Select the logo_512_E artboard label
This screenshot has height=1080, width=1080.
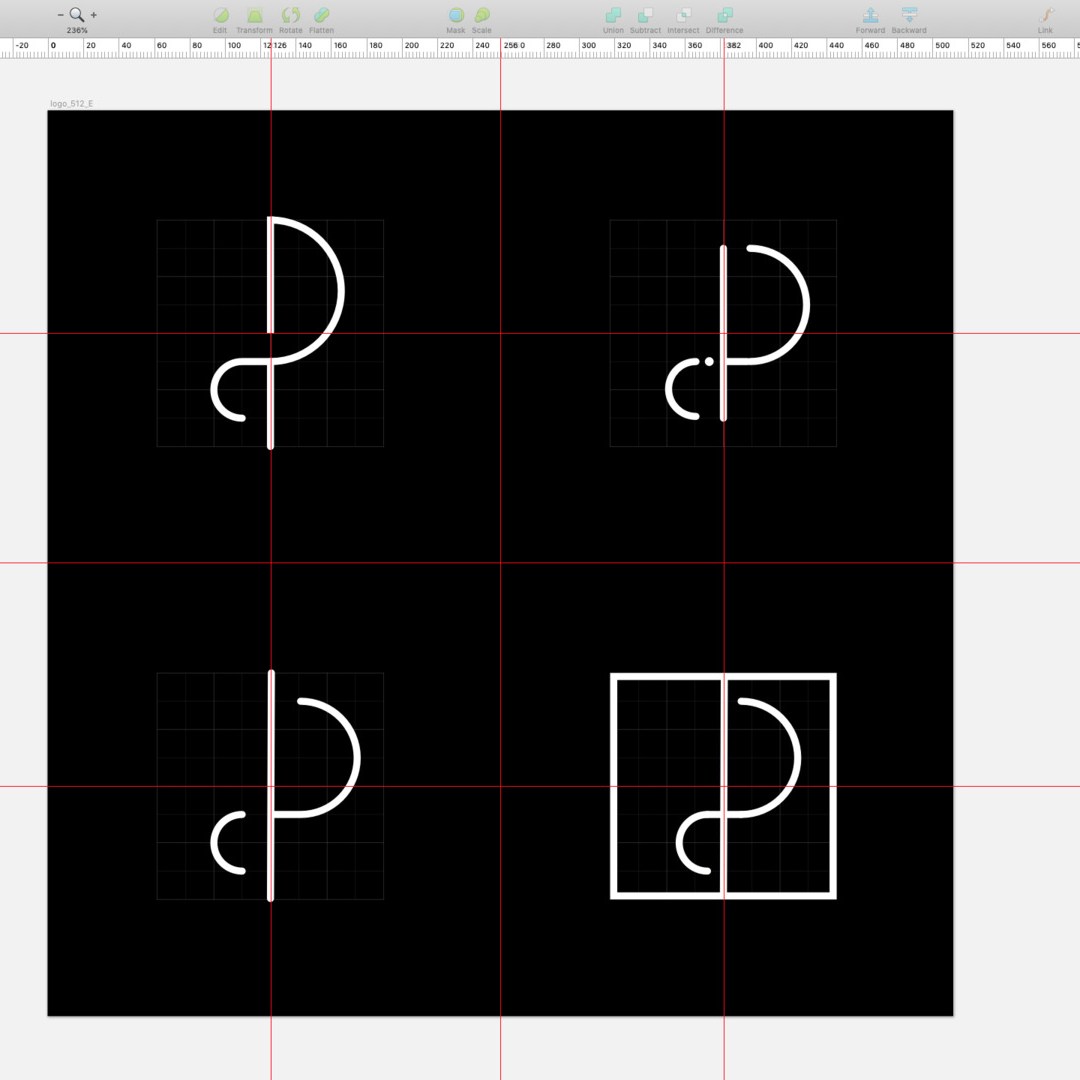click(x=72, y=104)
